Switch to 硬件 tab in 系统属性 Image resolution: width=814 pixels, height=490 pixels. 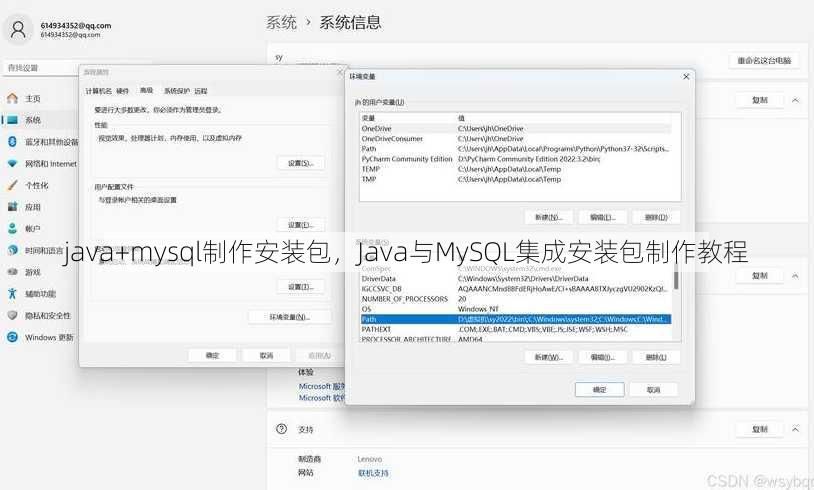click(x=123, y=91)
